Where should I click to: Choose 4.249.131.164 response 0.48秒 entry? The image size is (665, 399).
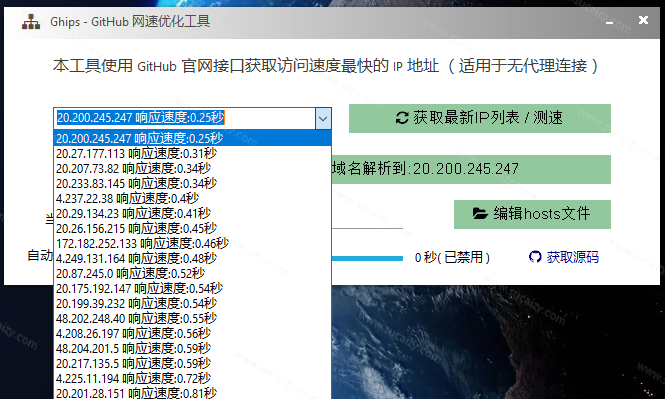(x=192, y=259)
